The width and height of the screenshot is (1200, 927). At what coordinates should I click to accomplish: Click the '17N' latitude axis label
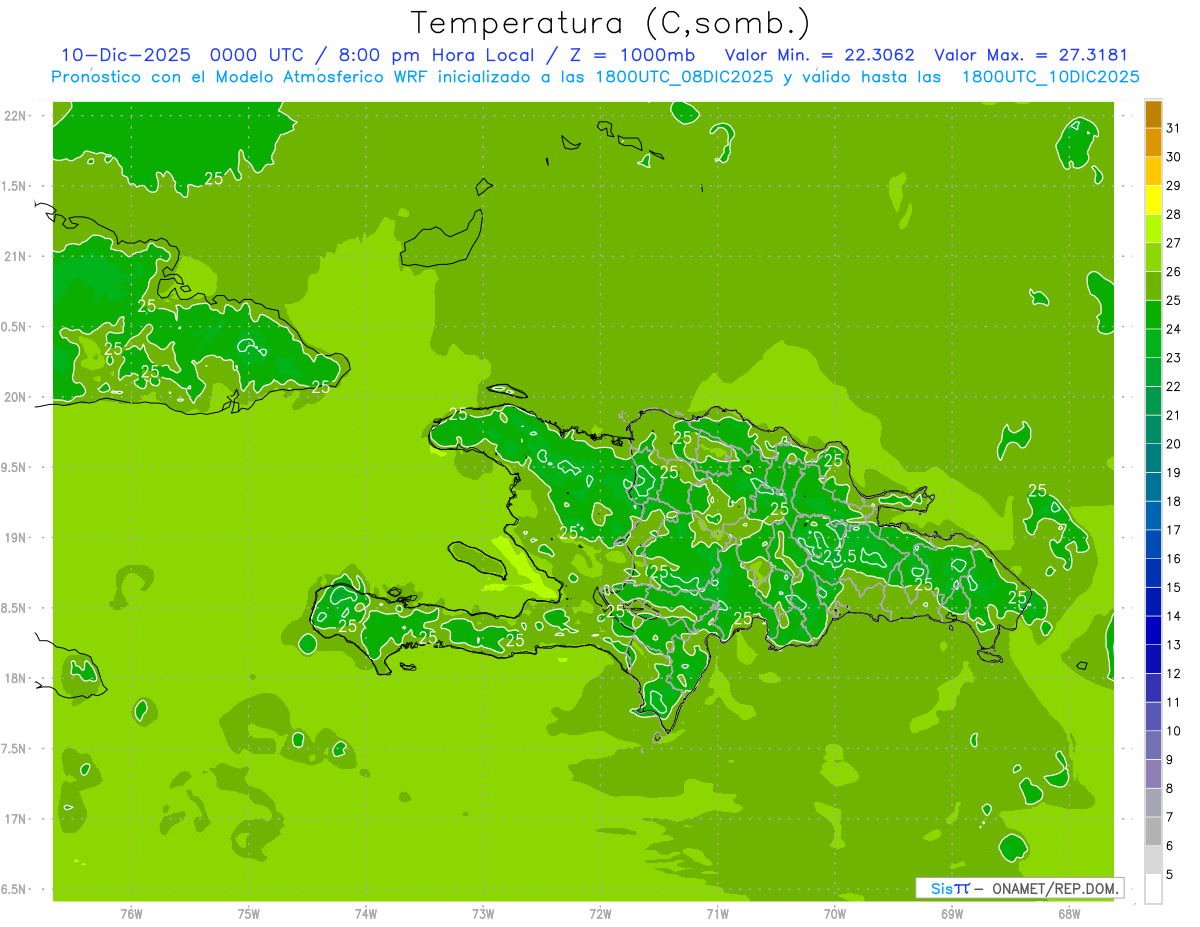[15, 819]
